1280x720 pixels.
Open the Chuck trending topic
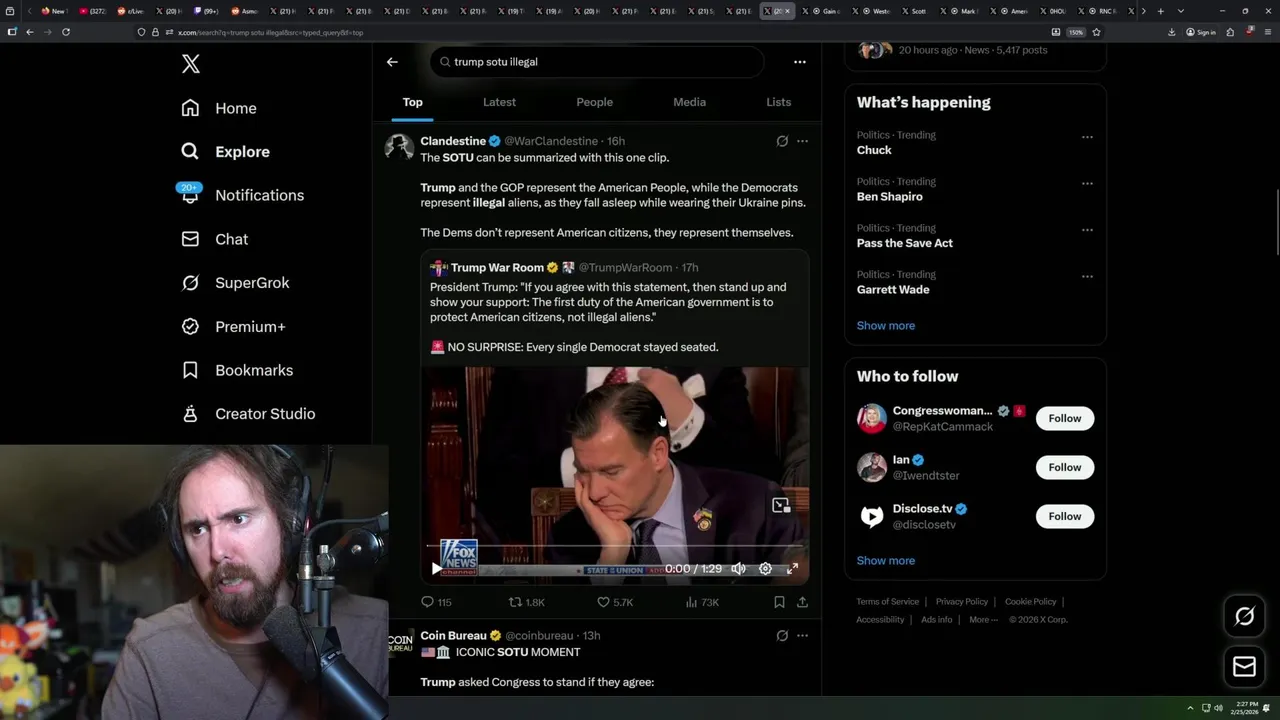[x=874, y=150]
